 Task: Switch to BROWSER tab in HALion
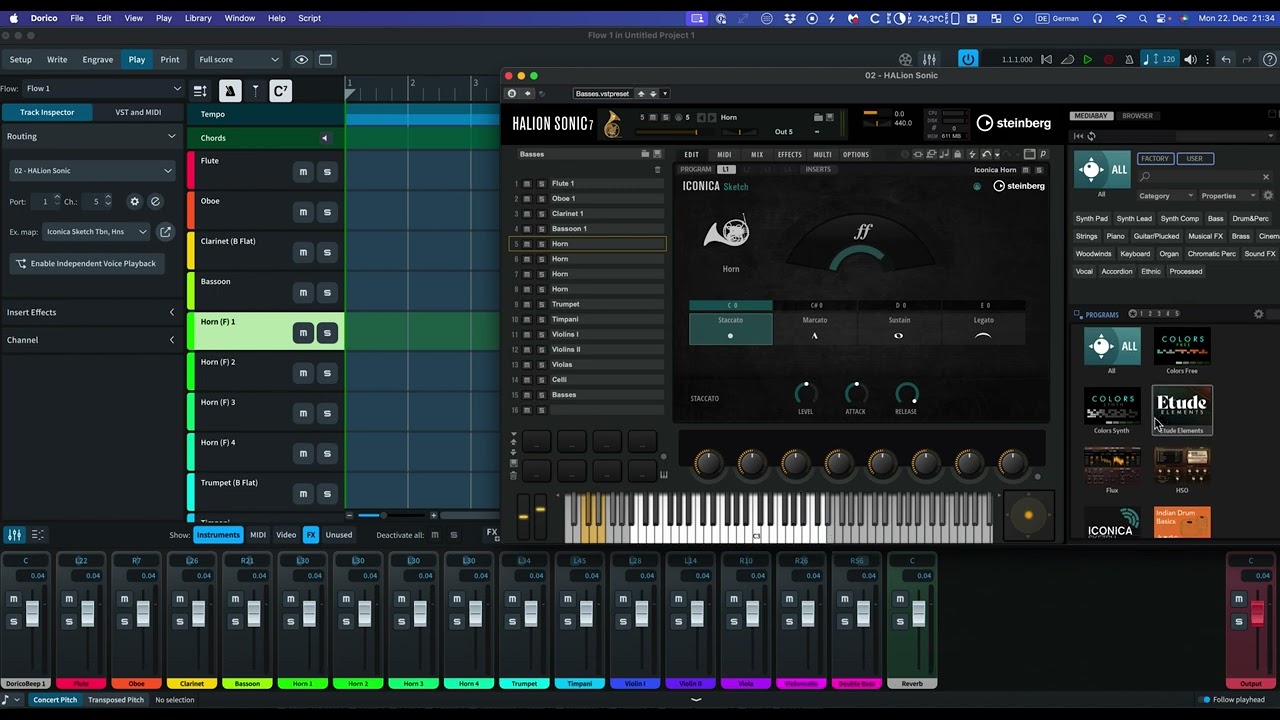click(1137, 116)
